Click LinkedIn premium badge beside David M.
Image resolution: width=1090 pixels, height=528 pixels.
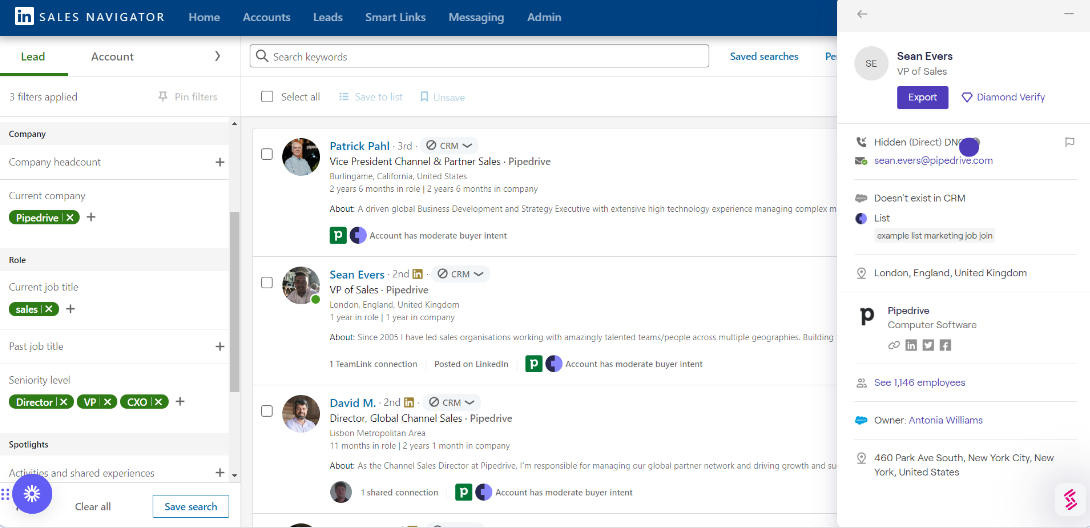pos(409,402)
